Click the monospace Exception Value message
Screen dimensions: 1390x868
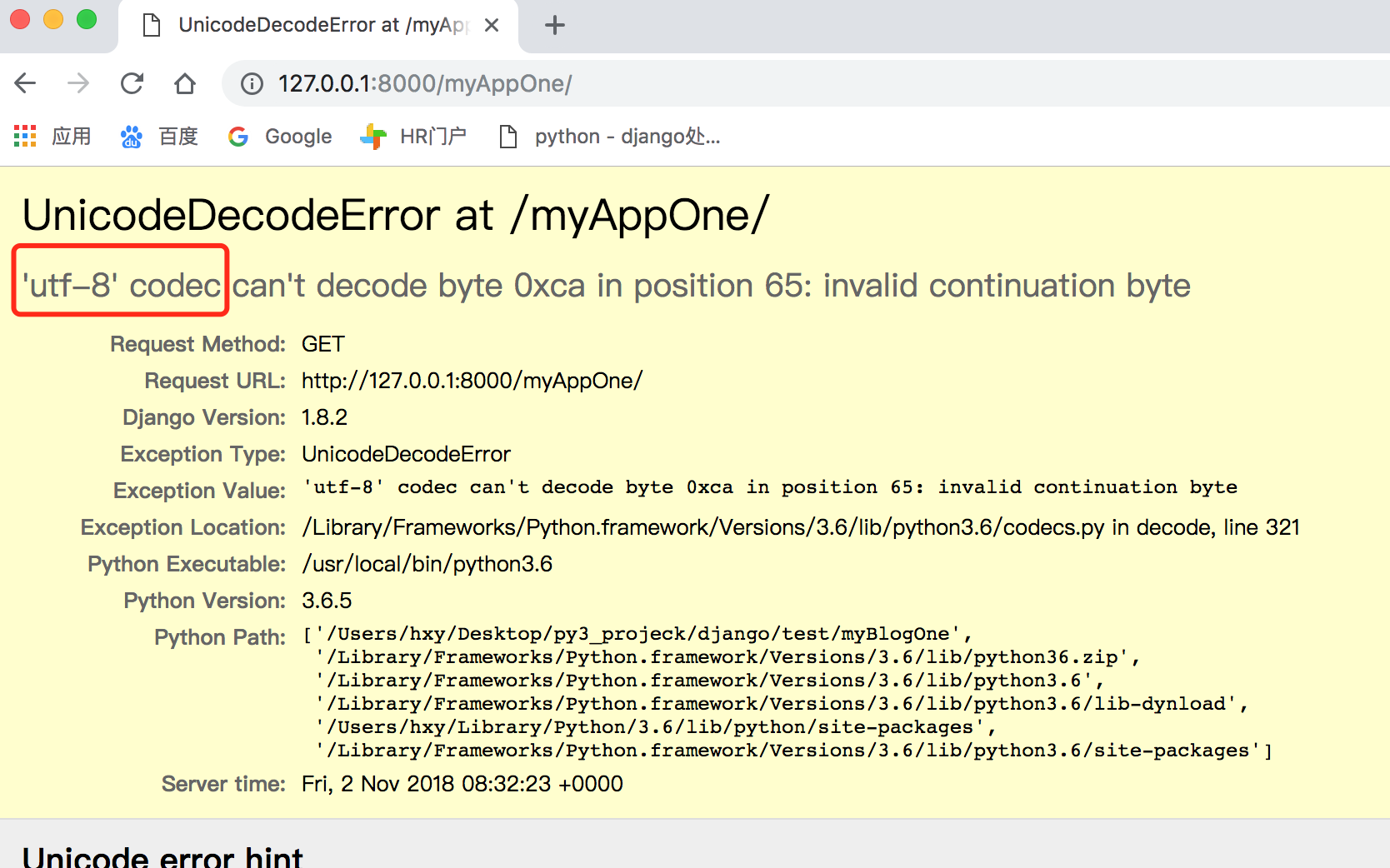[771, 487]
